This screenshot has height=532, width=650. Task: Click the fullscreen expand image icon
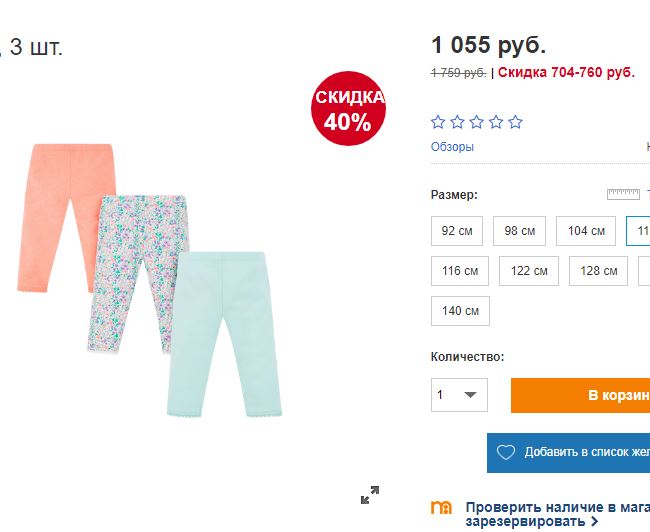tap(370, 494)
